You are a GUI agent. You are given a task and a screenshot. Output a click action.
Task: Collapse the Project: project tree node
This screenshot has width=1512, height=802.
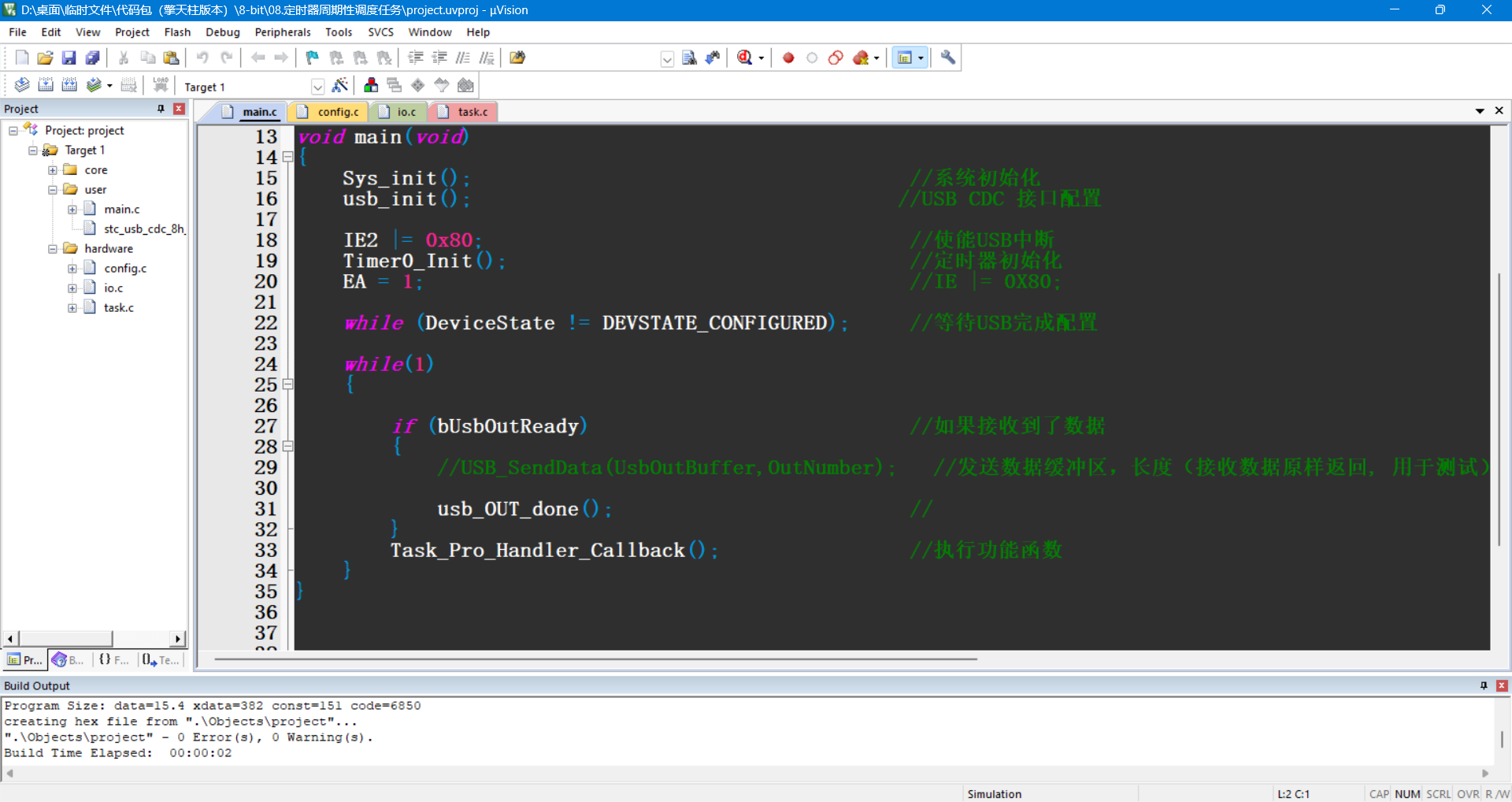tap(13, 131)
